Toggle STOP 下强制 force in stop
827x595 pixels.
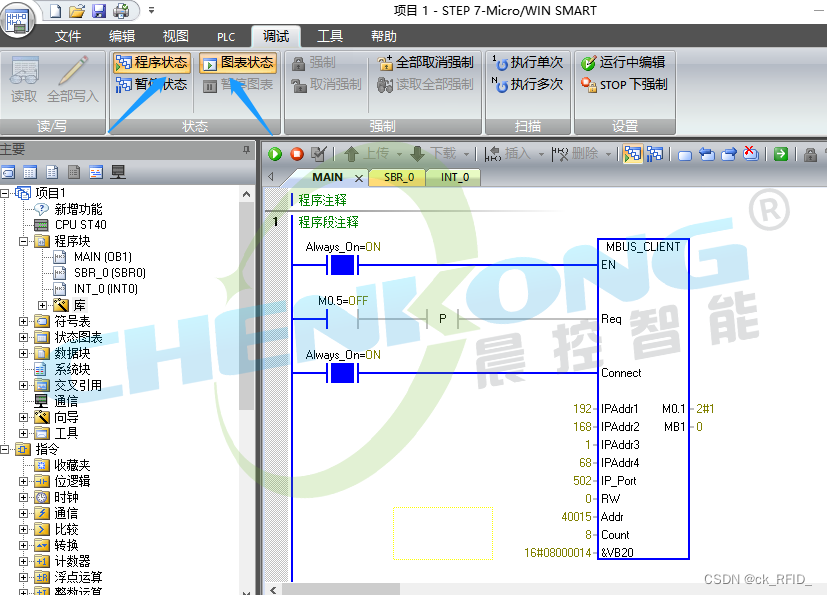pos(624,84)
